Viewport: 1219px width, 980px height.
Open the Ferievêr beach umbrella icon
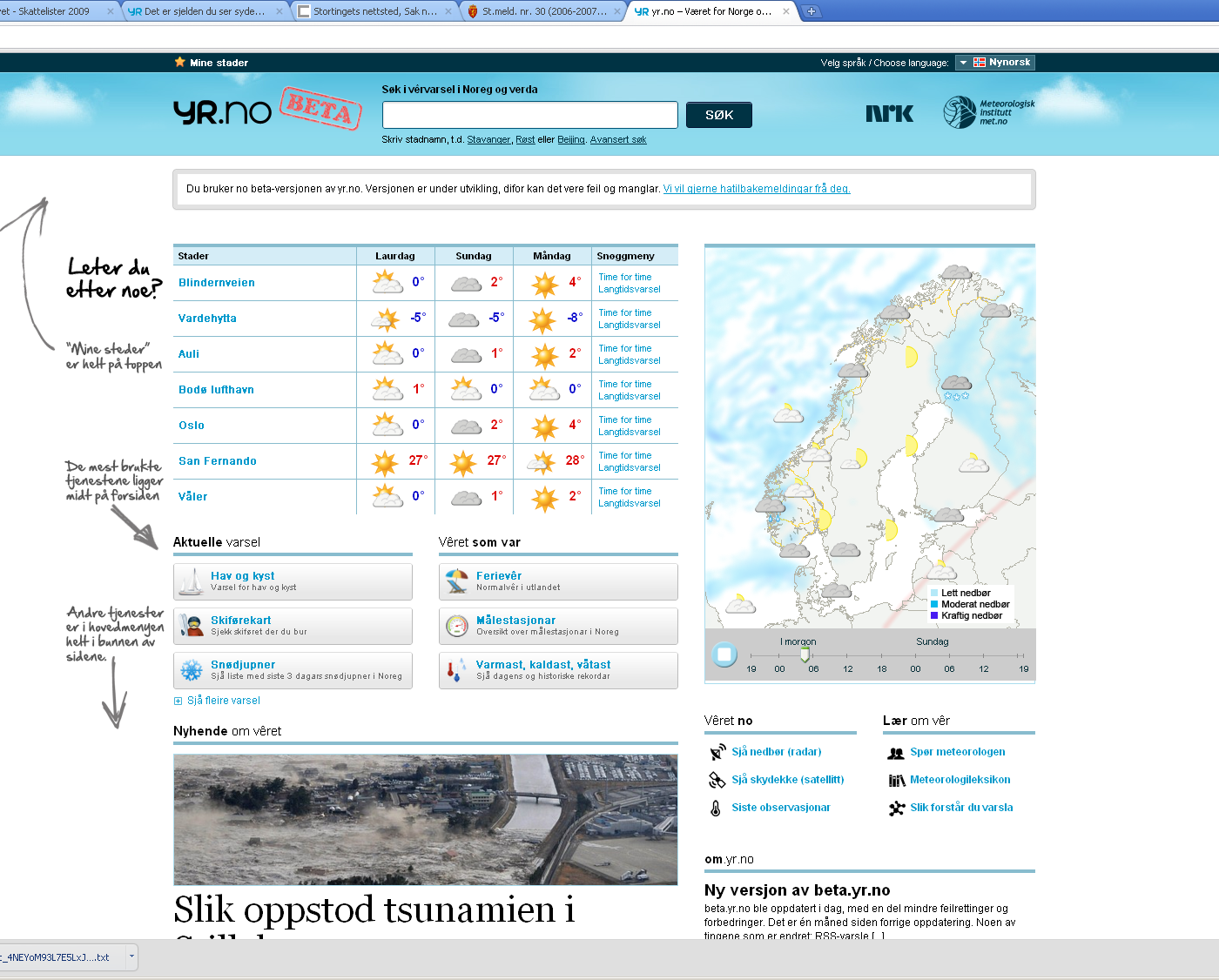(x=456, y=581)
